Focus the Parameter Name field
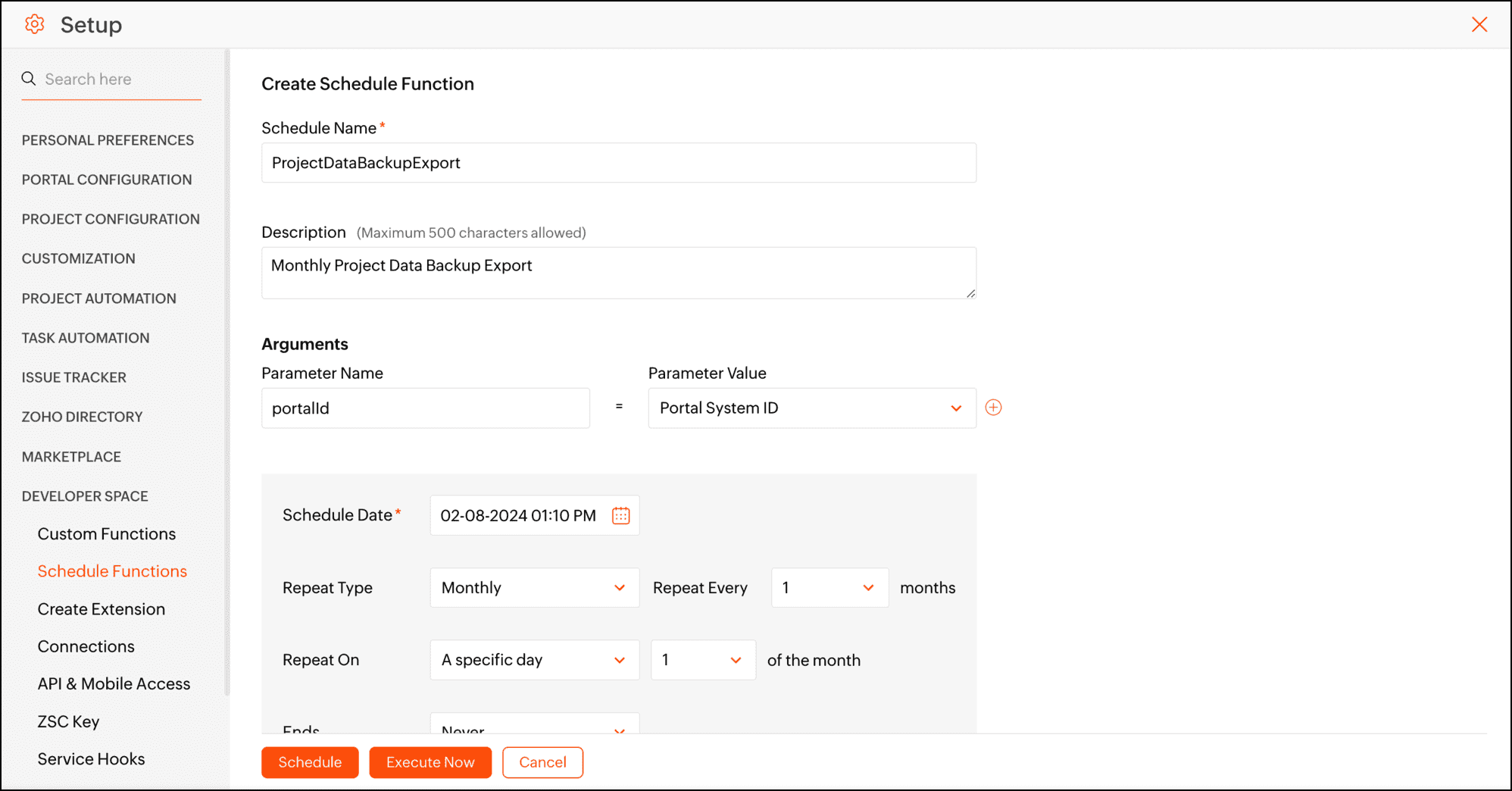Image resolution: width=1512 pixels, height=791 pixels. click(425, 408)
